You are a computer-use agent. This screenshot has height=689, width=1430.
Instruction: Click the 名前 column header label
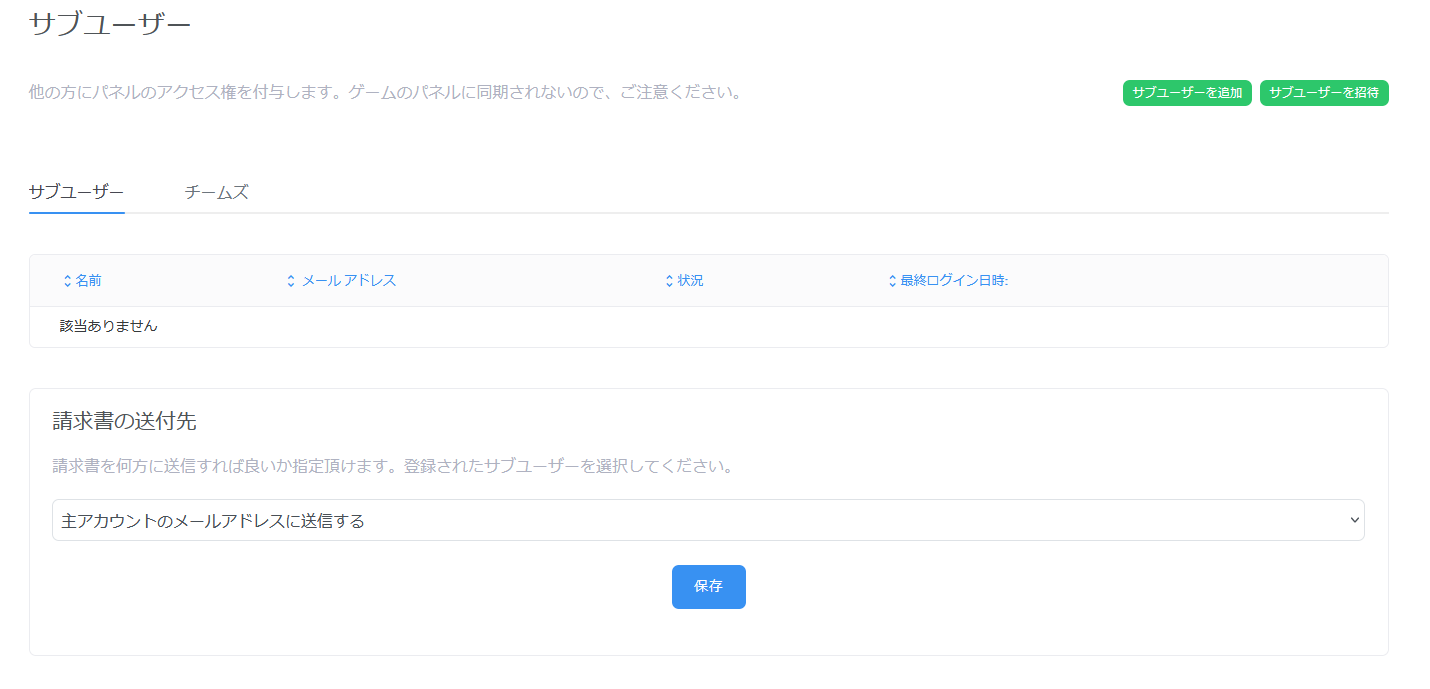pos(89,280)
